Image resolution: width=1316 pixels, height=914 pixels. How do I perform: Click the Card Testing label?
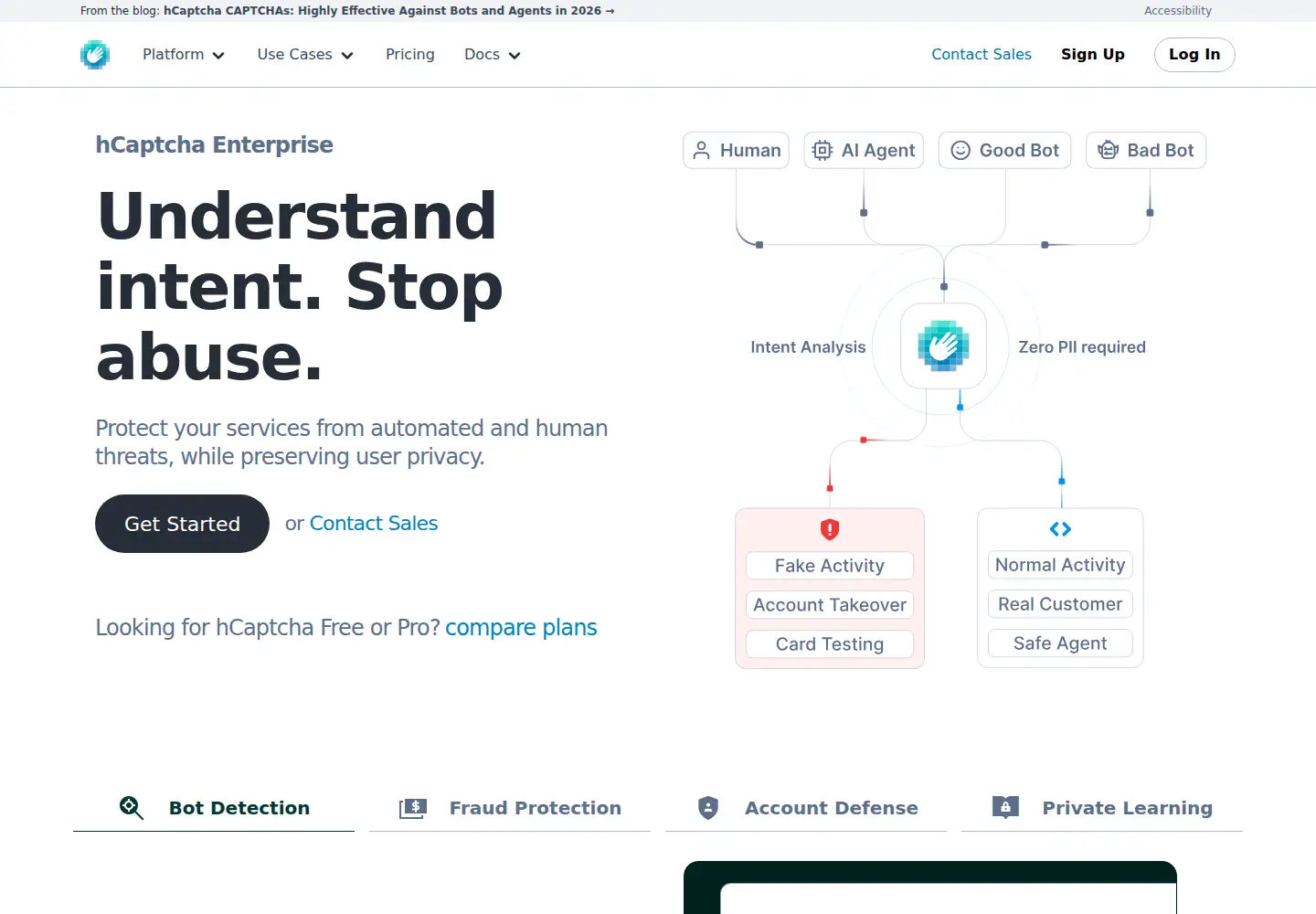tap(830, 644)
